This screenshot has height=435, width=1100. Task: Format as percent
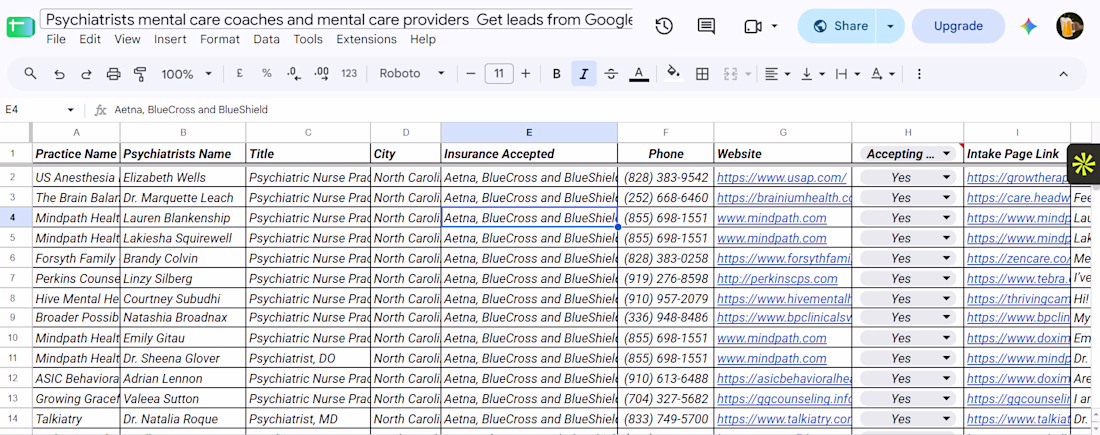(x=267, y=74)
